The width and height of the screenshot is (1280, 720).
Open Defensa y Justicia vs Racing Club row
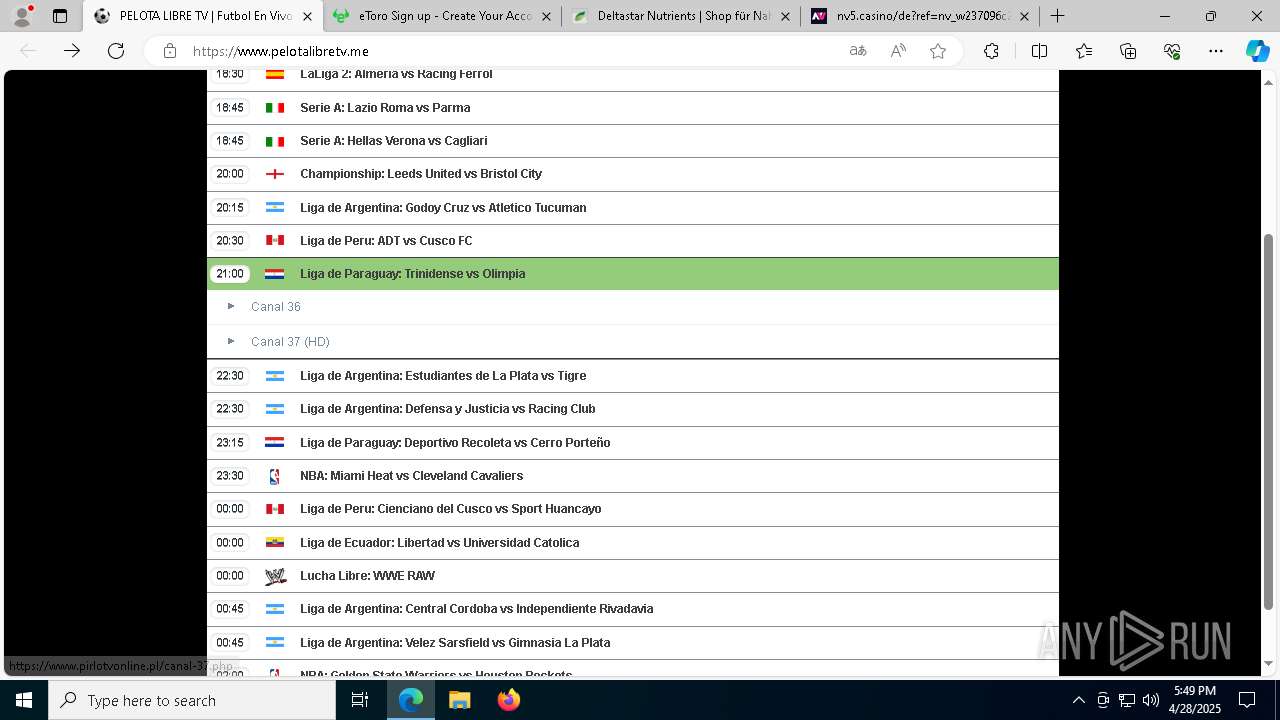tap(633, 409)
